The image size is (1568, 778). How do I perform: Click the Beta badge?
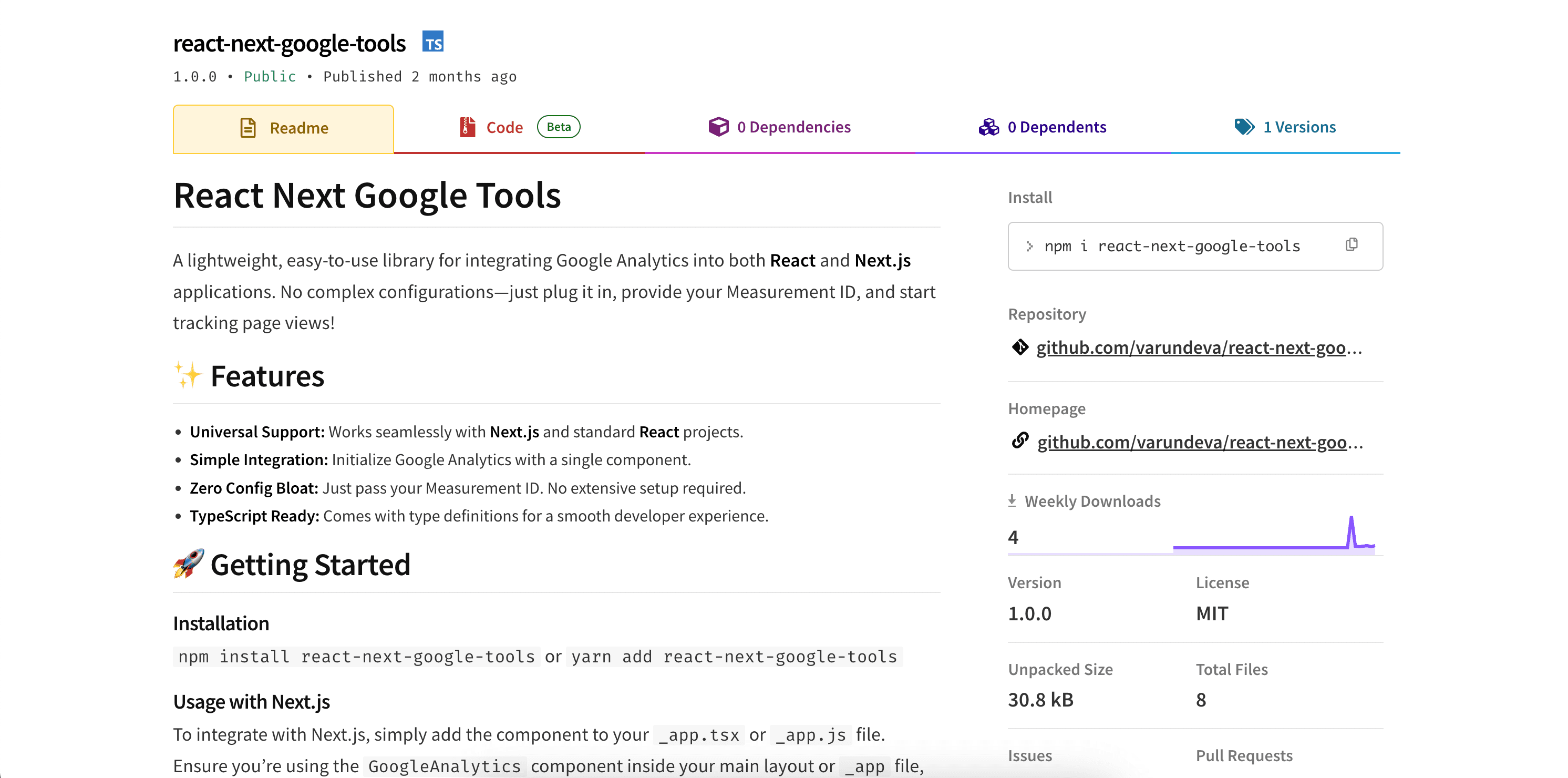point(558,127)
